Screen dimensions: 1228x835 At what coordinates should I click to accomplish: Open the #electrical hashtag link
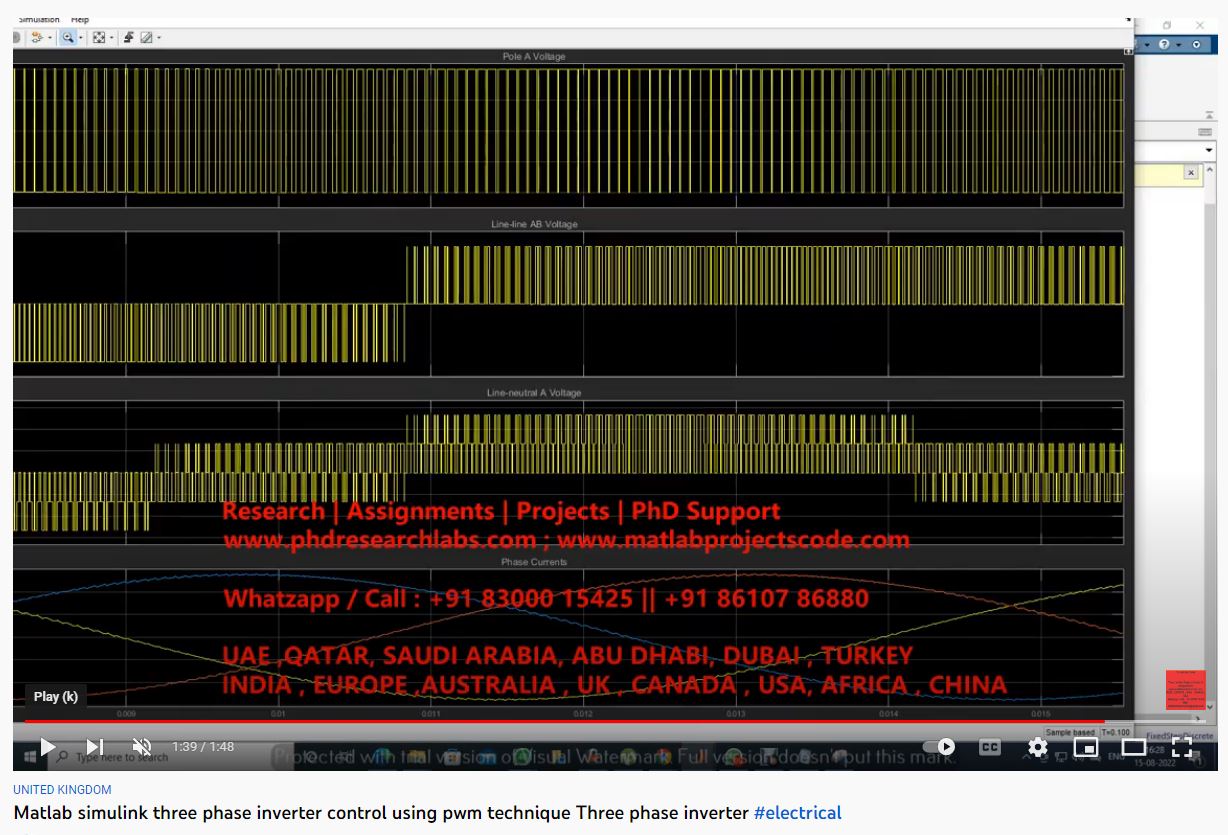[798, 813]
